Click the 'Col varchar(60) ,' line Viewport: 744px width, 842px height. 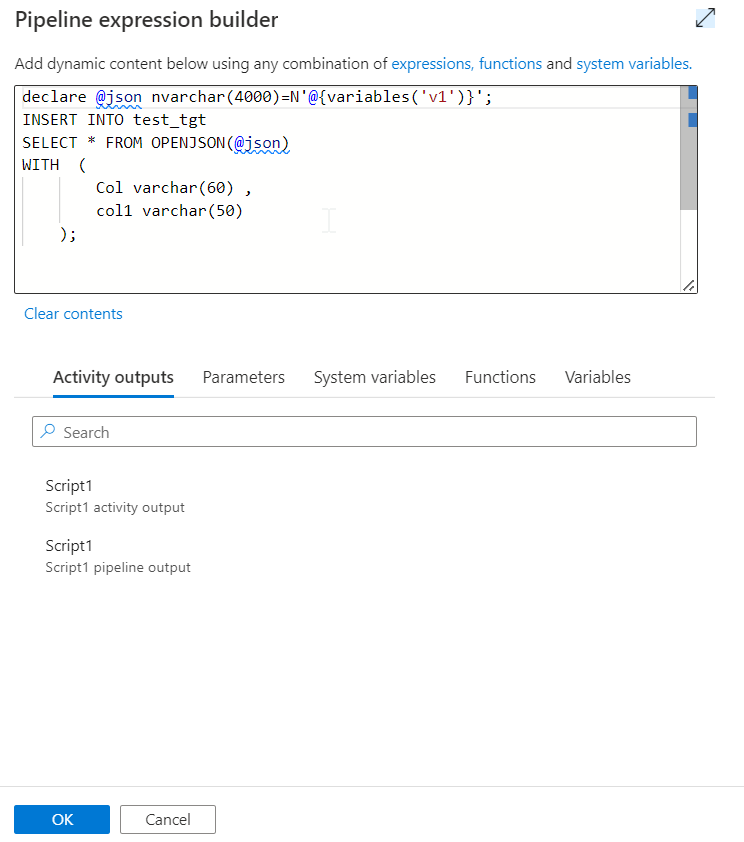173,188
